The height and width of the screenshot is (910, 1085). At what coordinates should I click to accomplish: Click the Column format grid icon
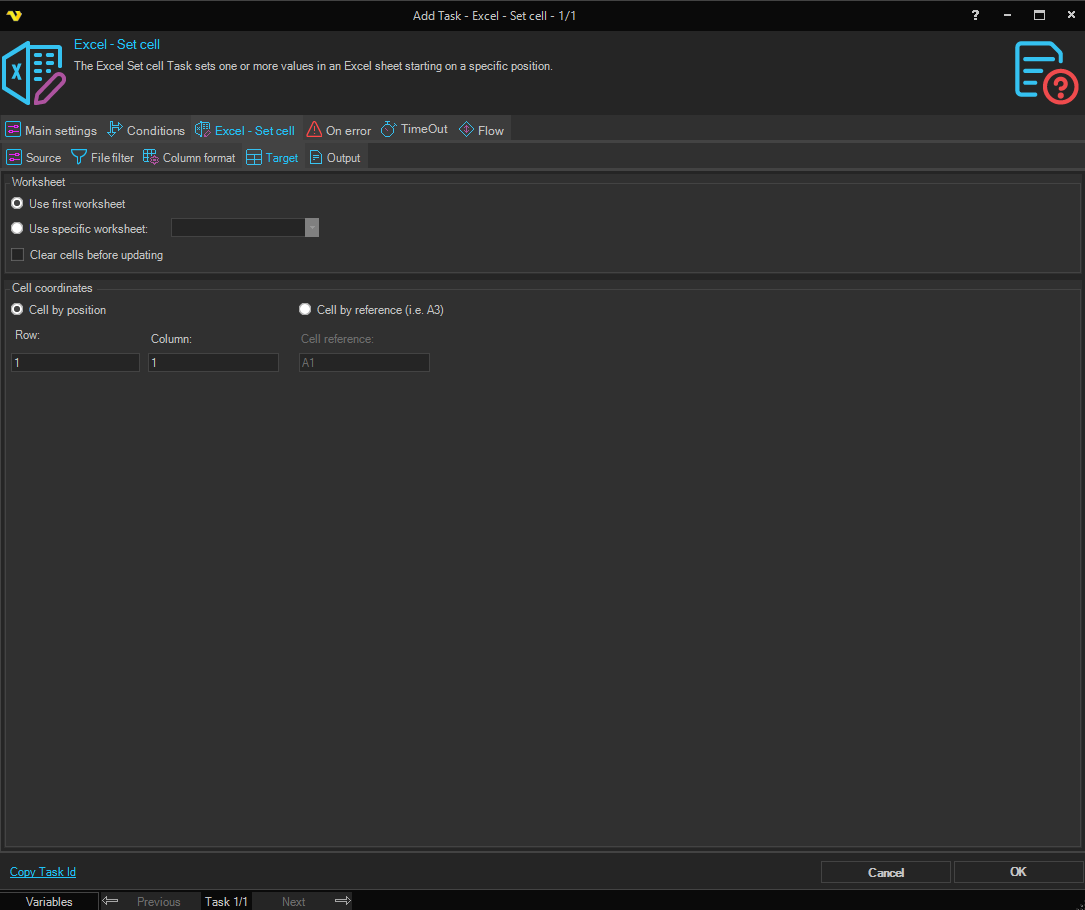tap(151, 157)
